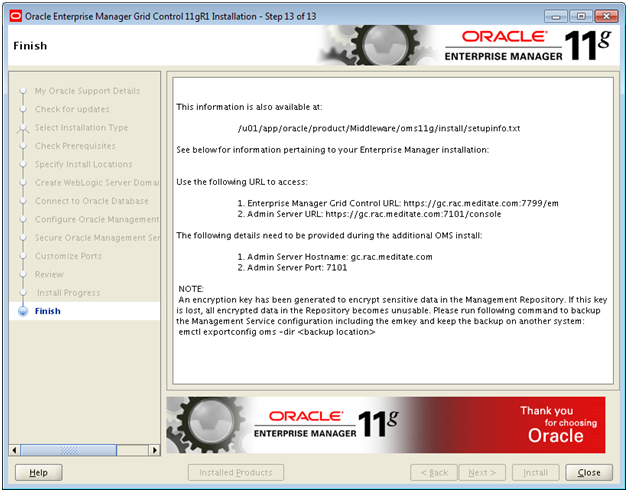
Task: Select the Check Prerequisites step
Action: tap(75, 146)
